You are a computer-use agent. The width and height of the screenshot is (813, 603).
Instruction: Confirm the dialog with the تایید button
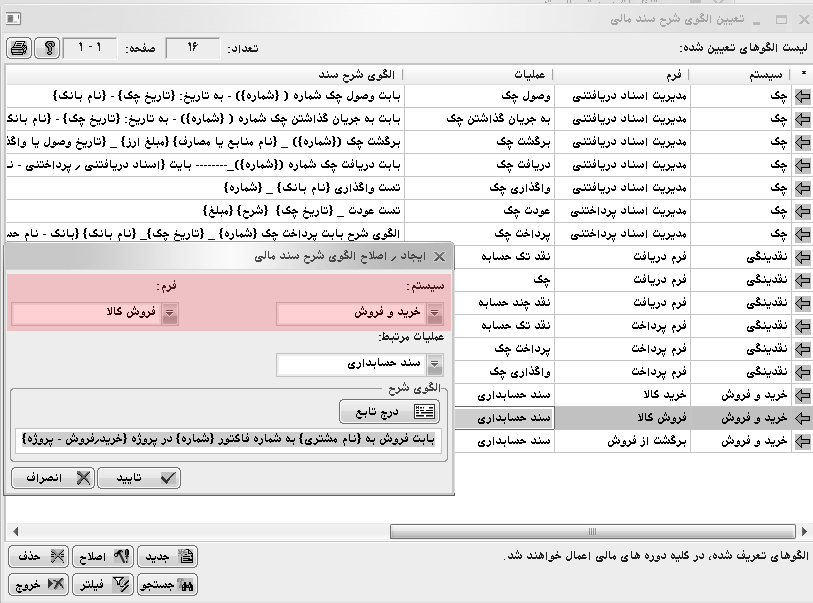pos(141,478)
